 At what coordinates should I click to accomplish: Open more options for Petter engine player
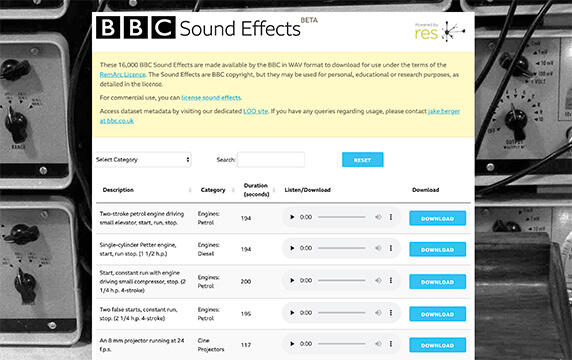click(x=391, y=248)
